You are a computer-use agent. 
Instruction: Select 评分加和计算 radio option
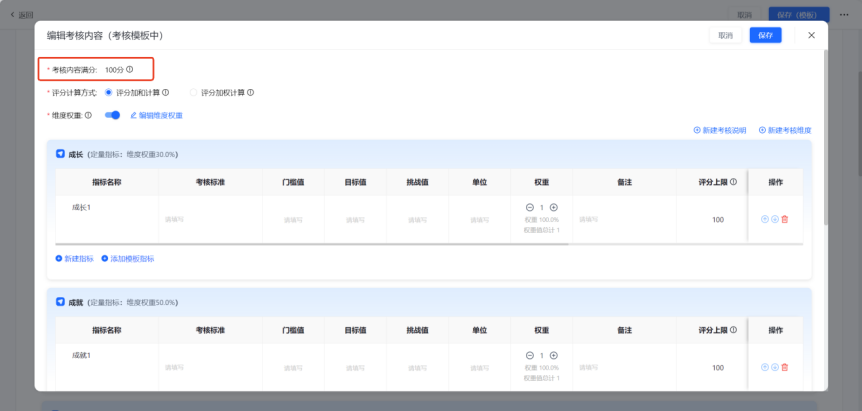click(x=108, y=93)
